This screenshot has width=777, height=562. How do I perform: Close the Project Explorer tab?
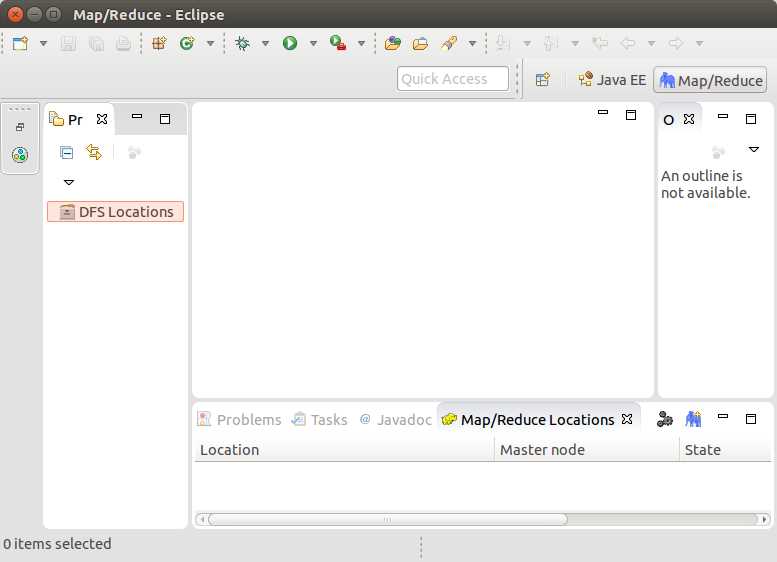tap(102, 119)
